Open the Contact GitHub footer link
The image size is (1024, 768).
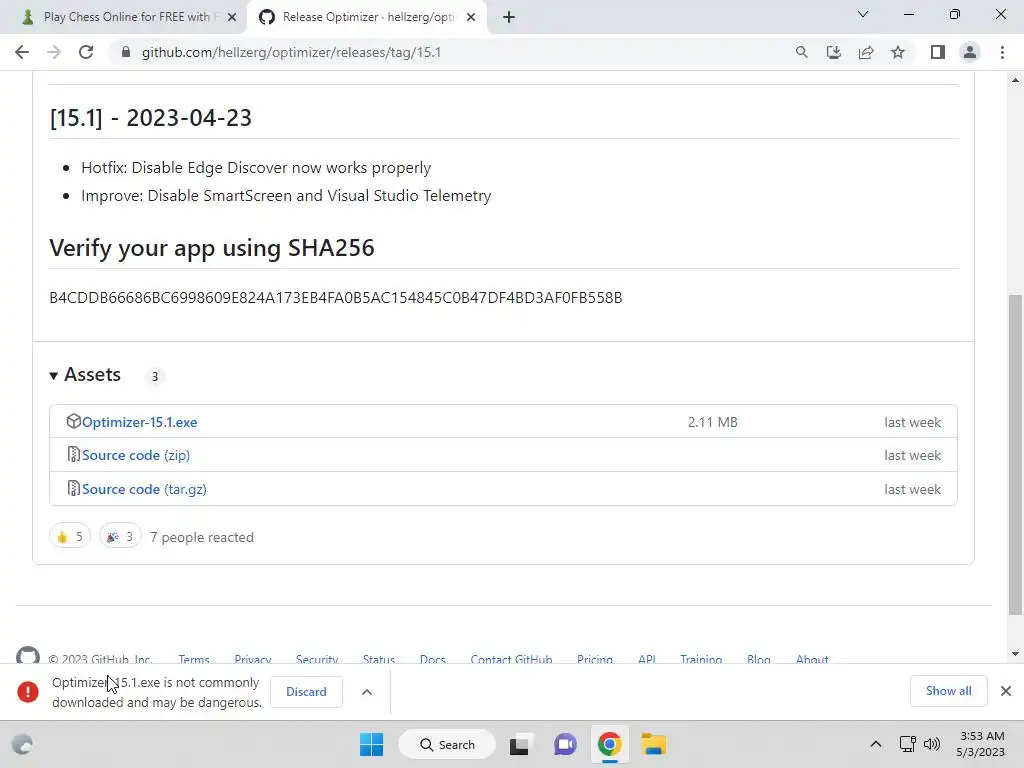point(511,659)
